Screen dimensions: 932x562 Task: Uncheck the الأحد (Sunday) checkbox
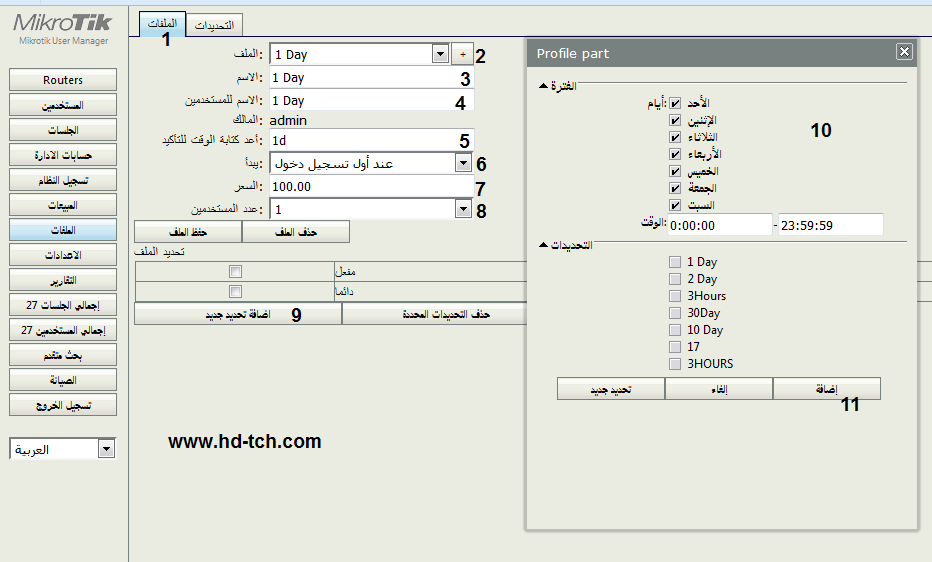click(x=676, y=103)
